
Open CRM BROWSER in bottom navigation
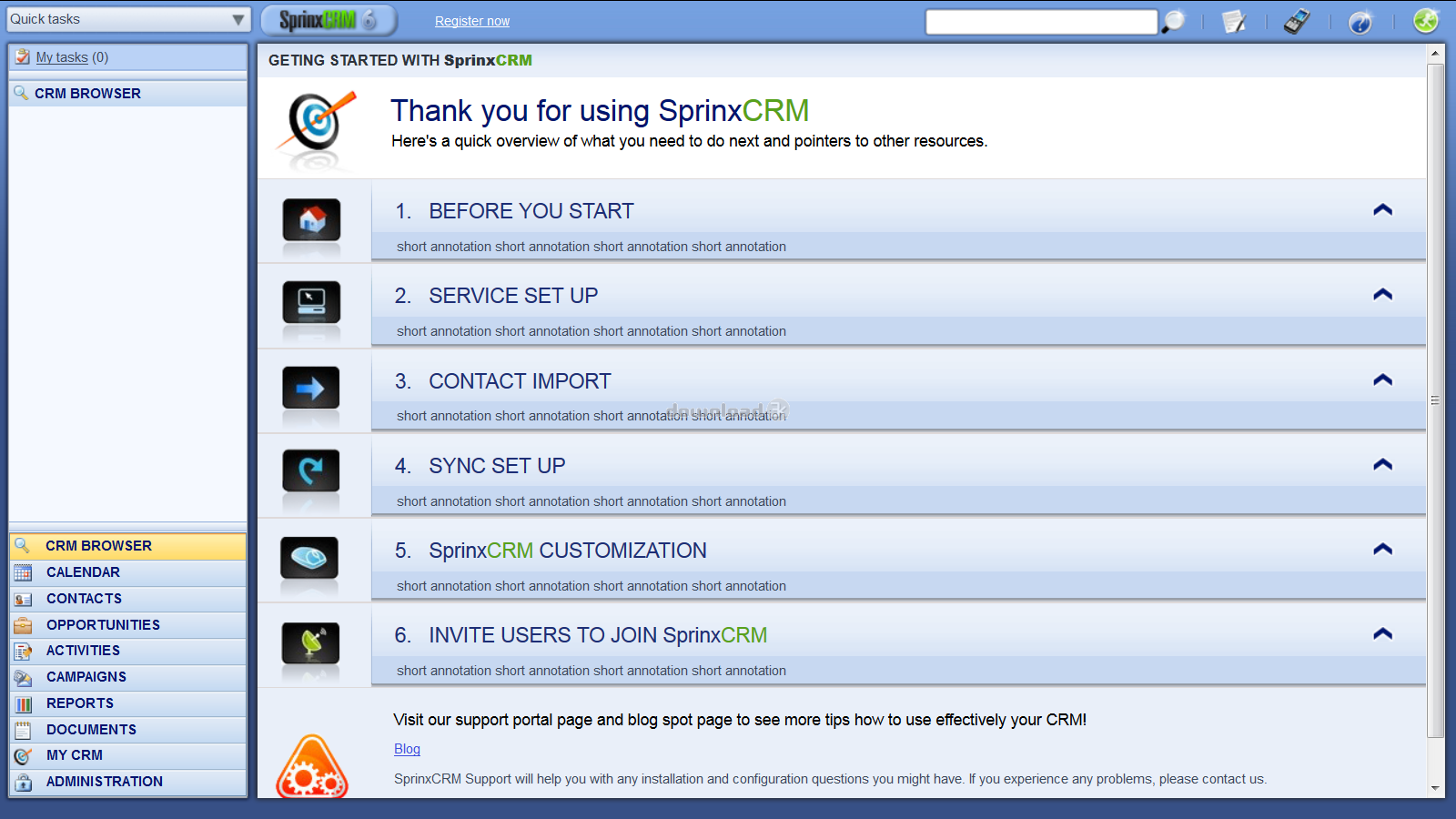(127, 546)
